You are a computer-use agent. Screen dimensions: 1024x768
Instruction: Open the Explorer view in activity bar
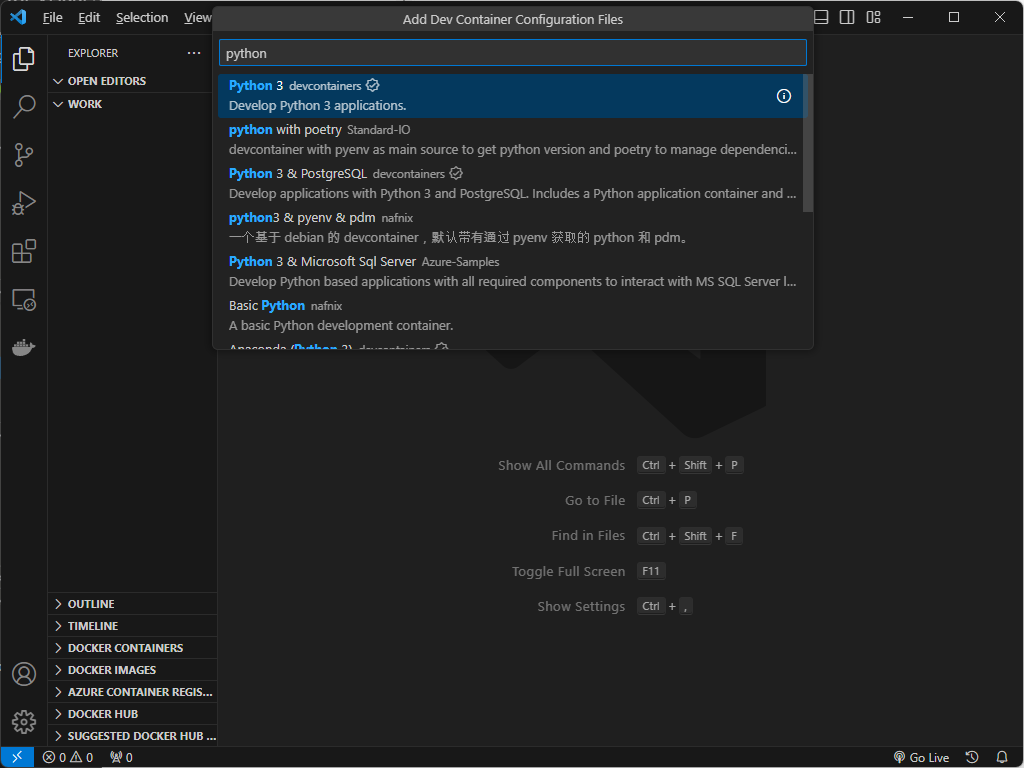(24, 59)
